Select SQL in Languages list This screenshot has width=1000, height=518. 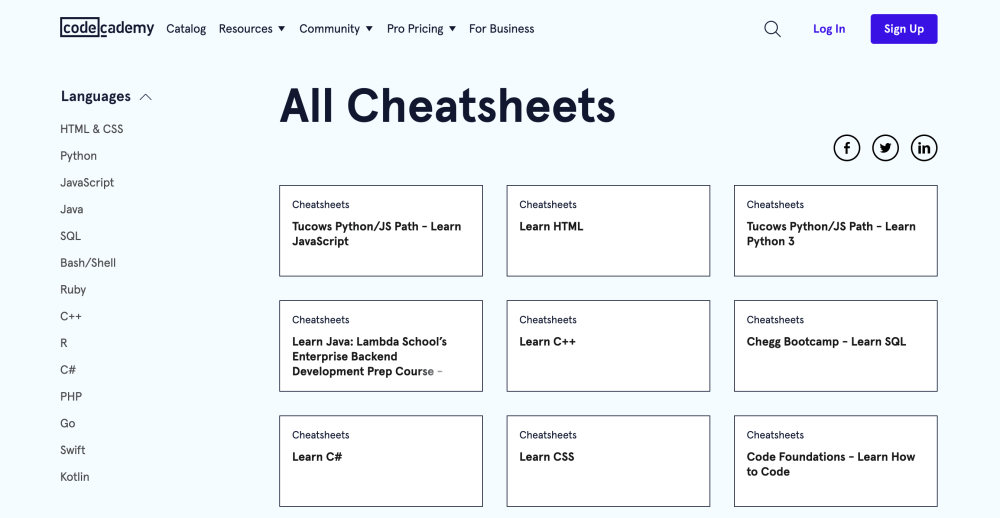(71, 236)
